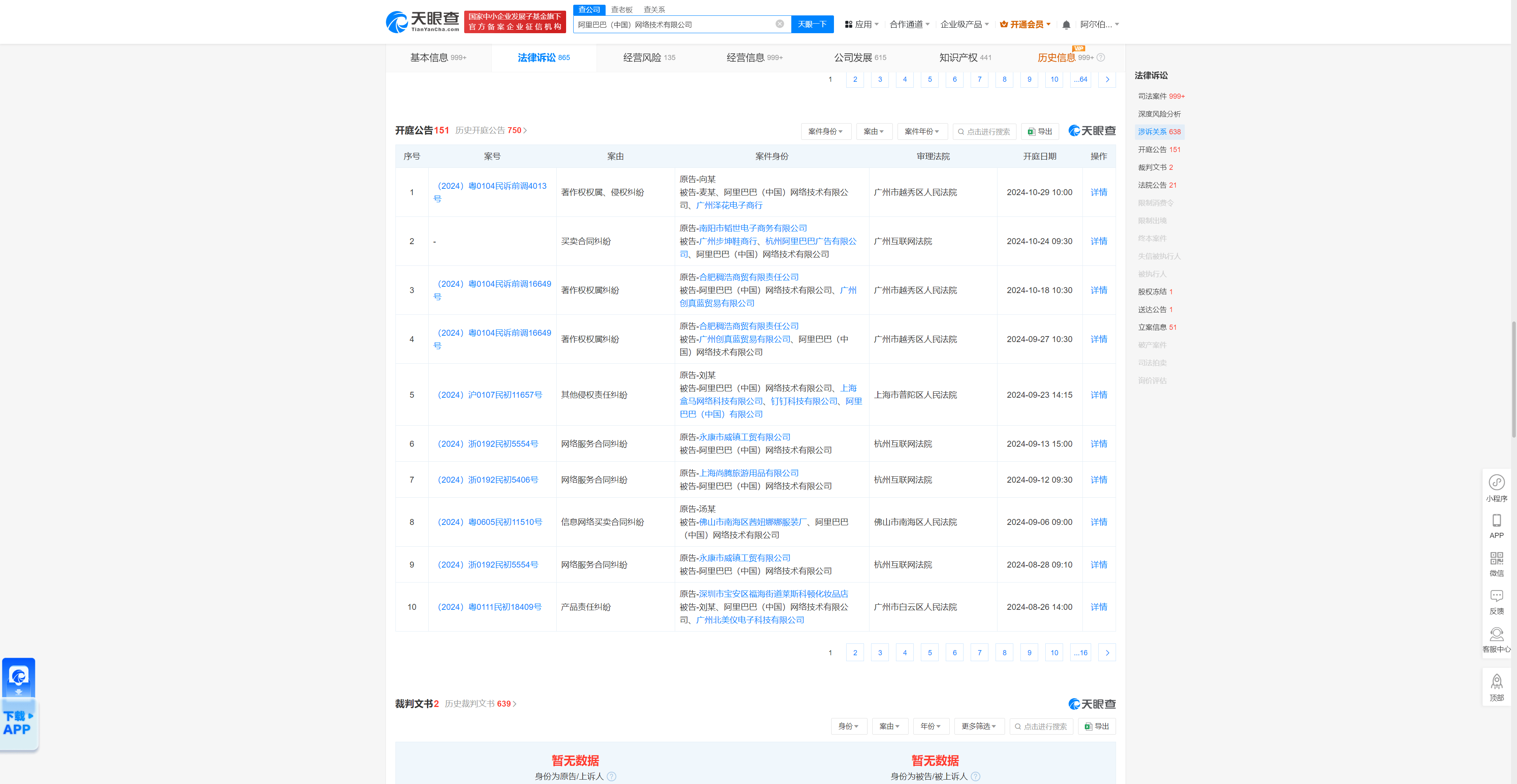Screen dimensions: 1517x784
Task: Click the help icon next to 身份为原告/上诉人
Action: [611, 776]
